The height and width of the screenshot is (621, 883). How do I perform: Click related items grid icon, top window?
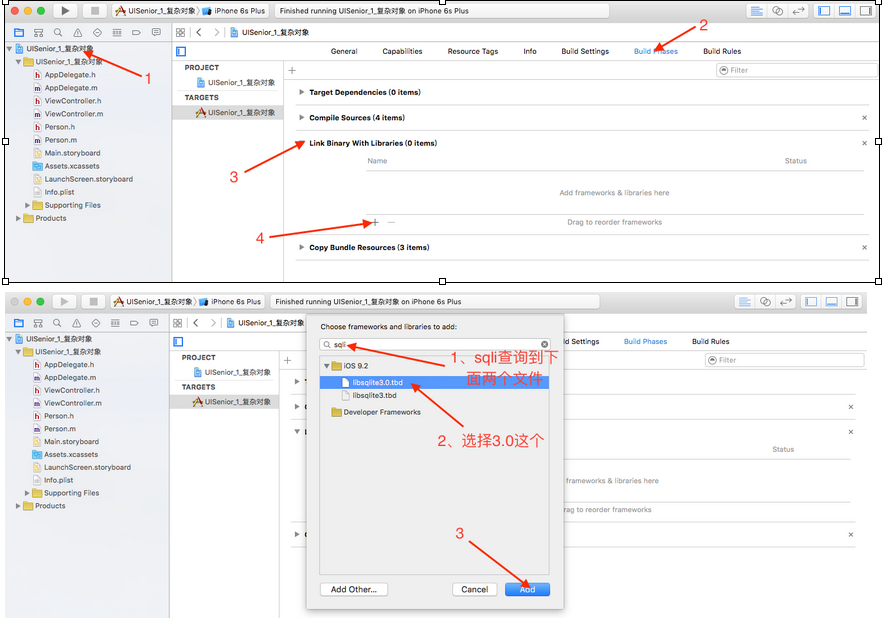coord(180,33)
